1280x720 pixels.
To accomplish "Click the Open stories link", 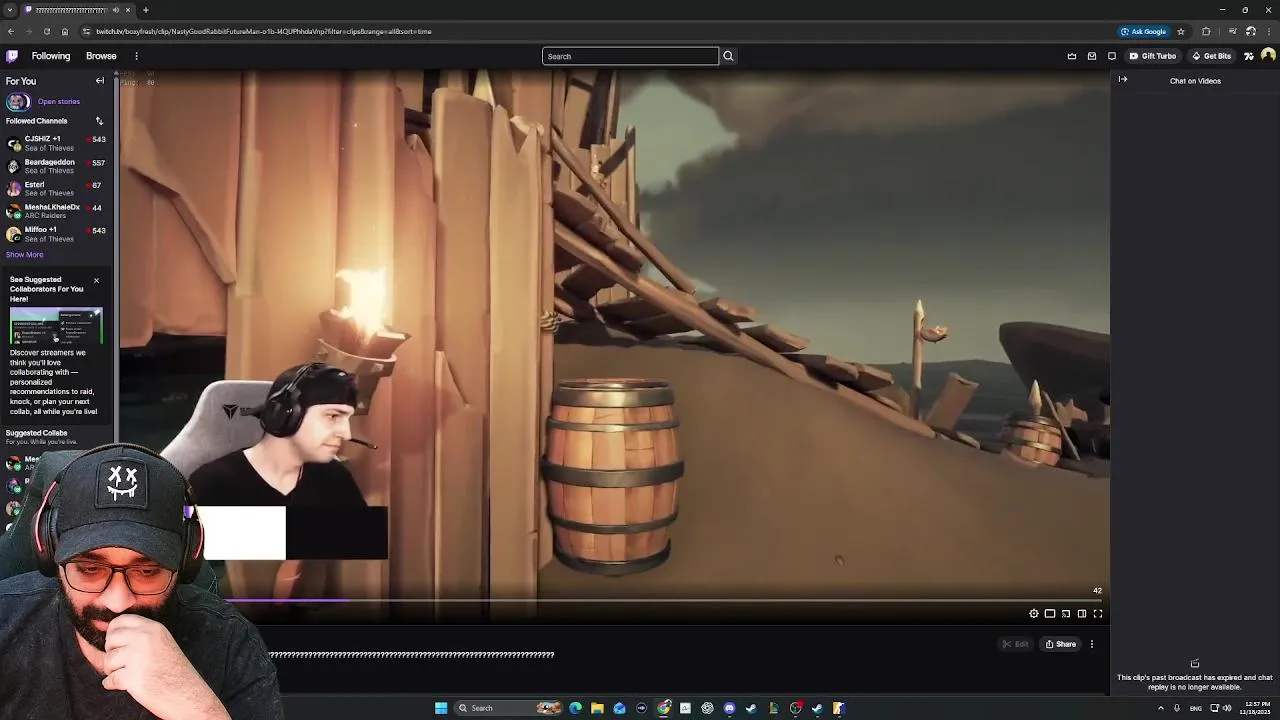I will click(59, 102).
